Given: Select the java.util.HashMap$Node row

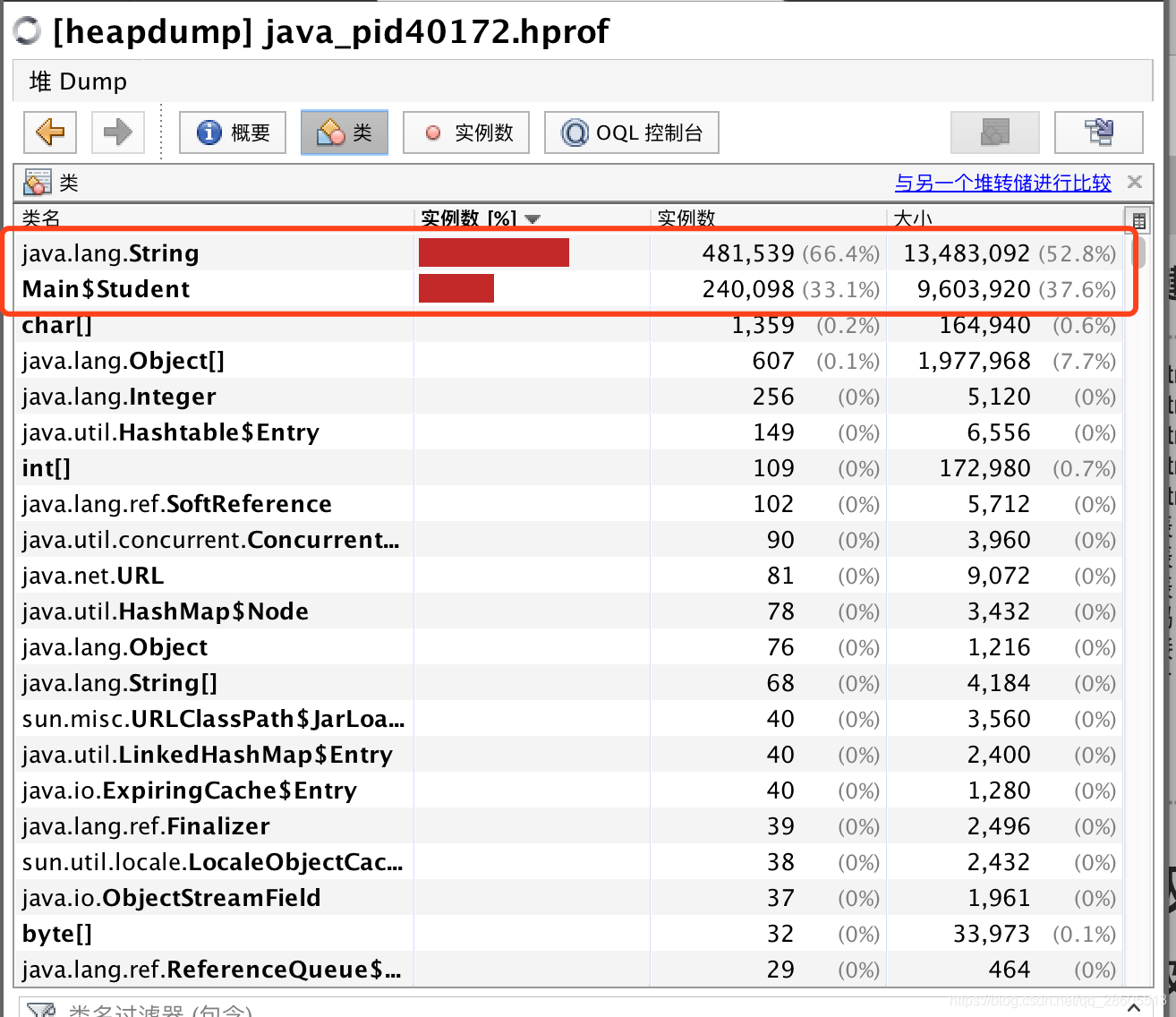Looking at the screenshot, I should pyautogui.click(x=568, y=611).
